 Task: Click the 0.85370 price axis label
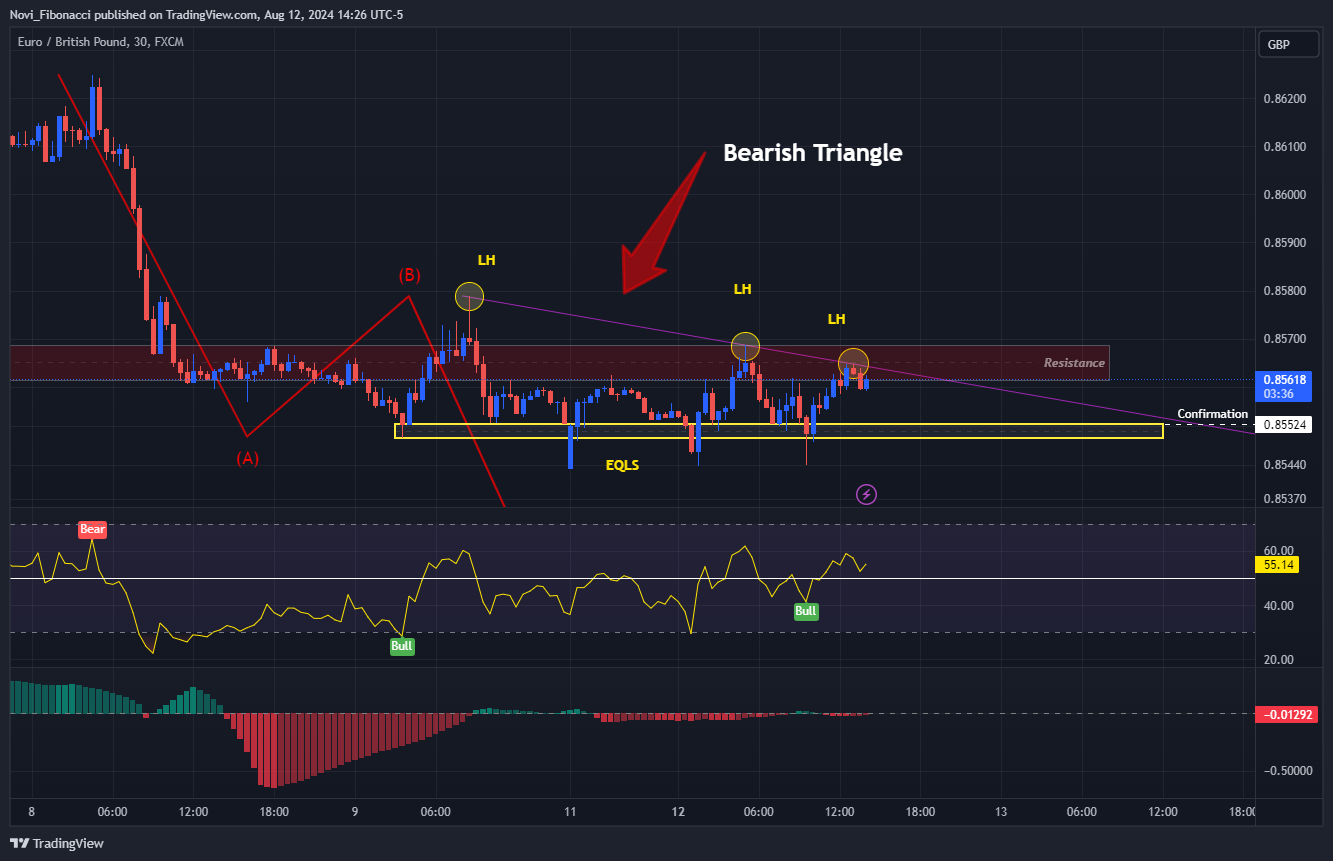pos(1285,498)
